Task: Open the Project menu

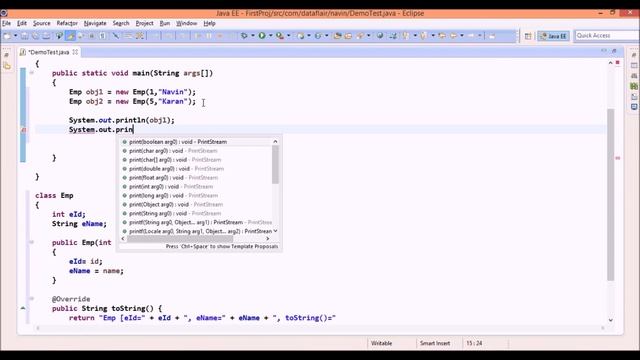Action: [144, 23]
